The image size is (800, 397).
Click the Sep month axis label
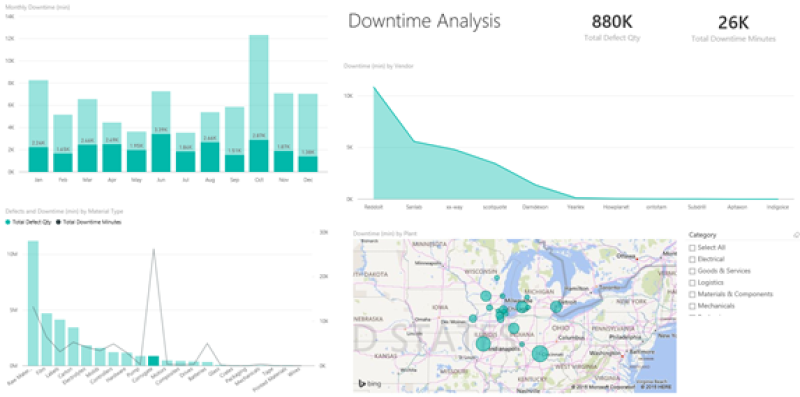coord(234,180)
